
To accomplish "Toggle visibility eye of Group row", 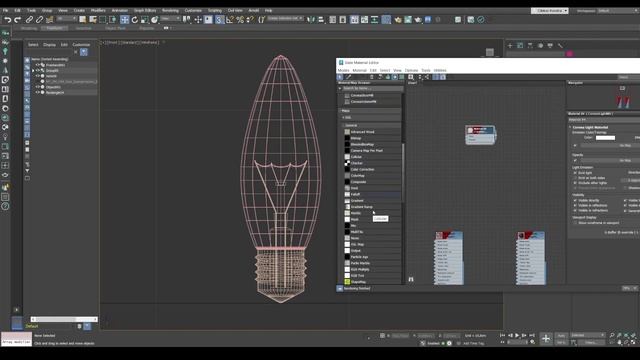I will tap(38, 71).
